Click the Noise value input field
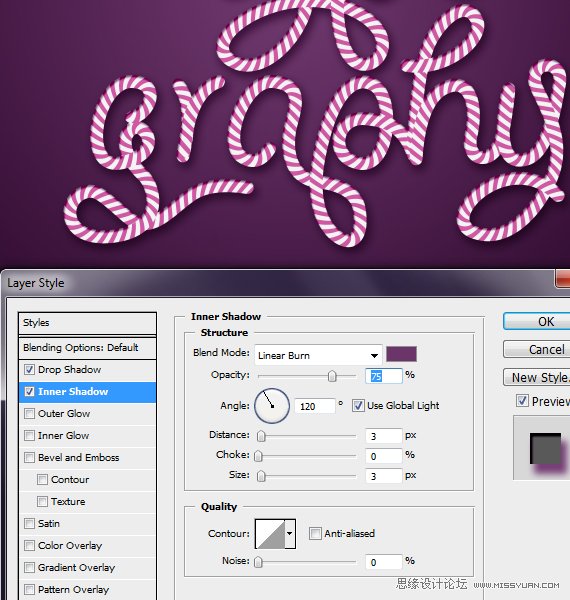Viewport: 570px width, 600px height. (x=384, y=562)
